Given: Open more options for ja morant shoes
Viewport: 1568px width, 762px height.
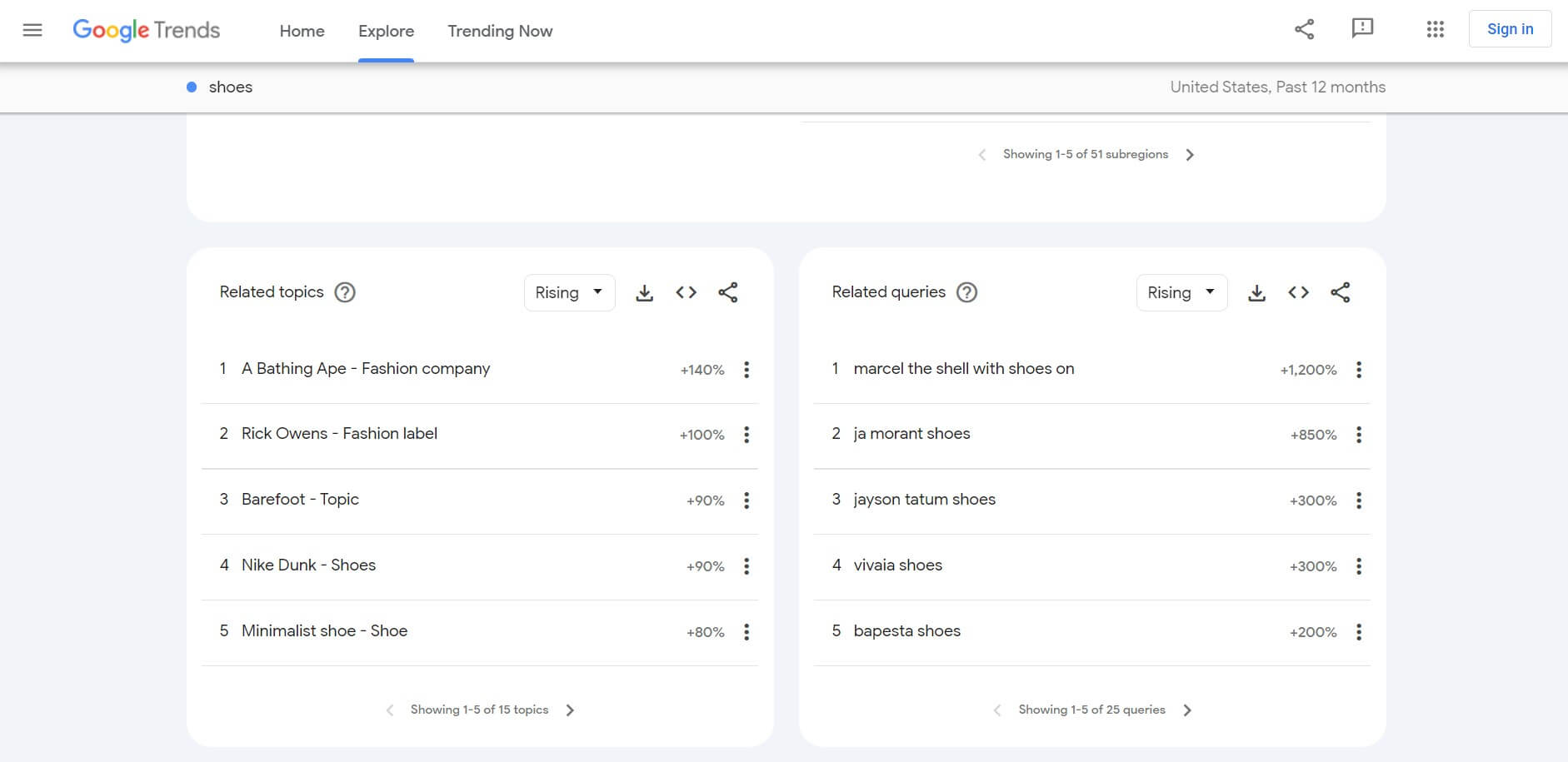Looking at the screenshot, I should [x=1359, y=435].
